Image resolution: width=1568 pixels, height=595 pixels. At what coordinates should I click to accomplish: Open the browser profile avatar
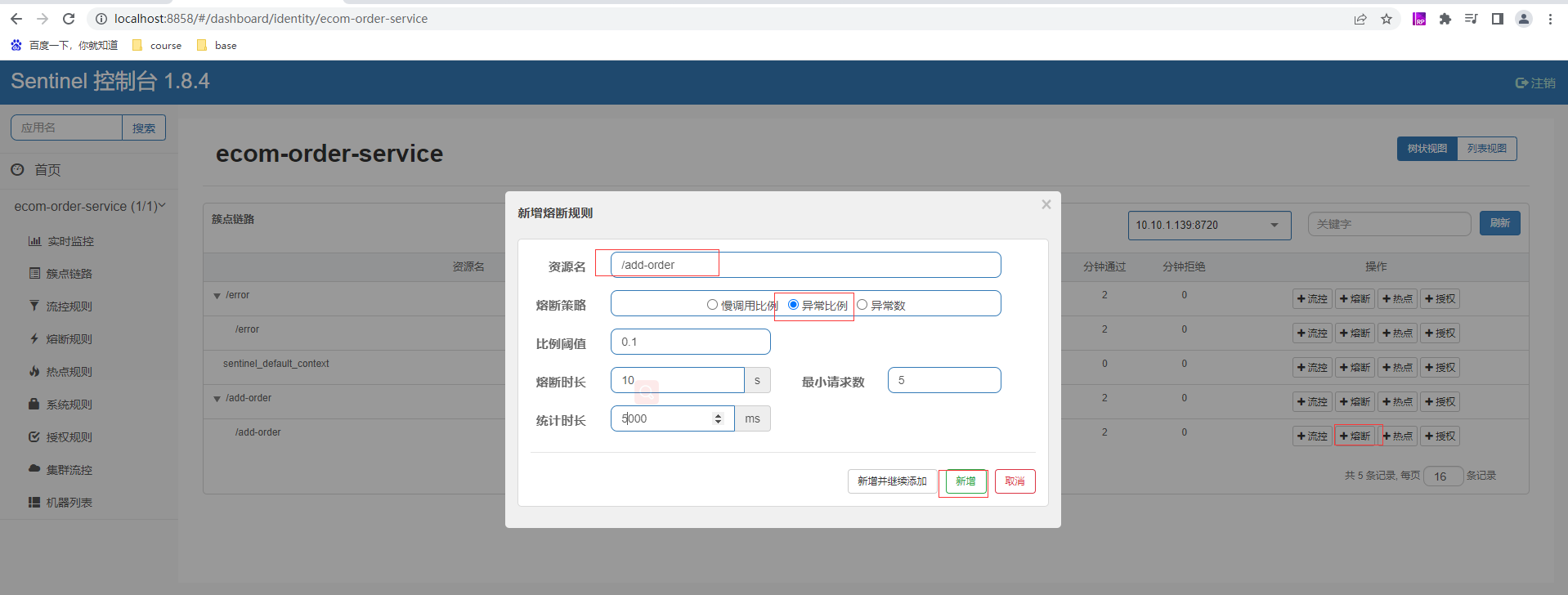point(1524,19)
